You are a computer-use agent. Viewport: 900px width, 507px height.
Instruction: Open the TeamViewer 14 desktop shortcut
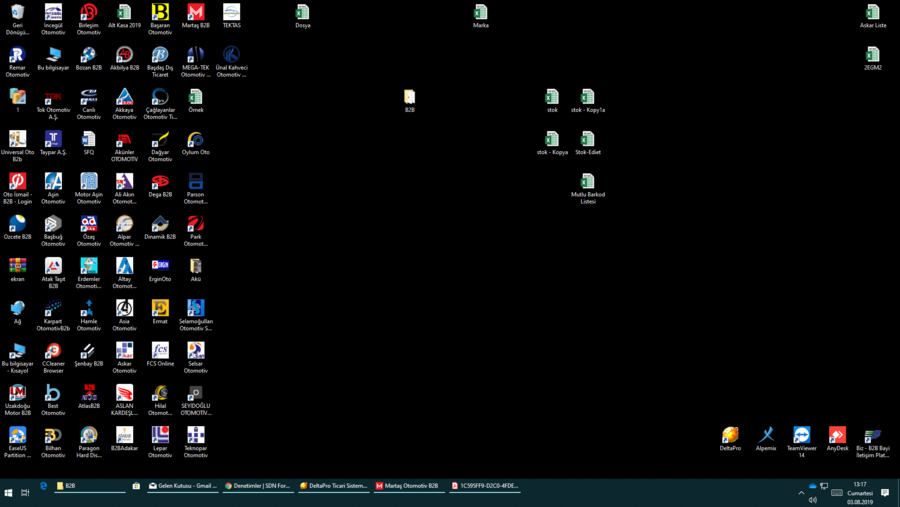pos(801,436)
